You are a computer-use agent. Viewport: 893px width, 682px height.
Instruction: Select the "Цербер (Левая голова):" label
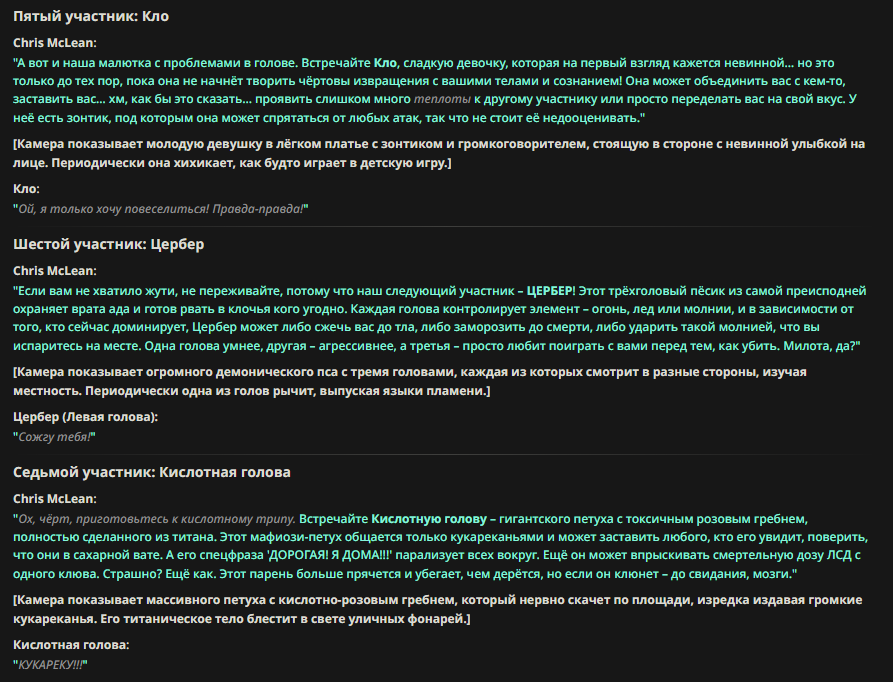tap(85, 417)
